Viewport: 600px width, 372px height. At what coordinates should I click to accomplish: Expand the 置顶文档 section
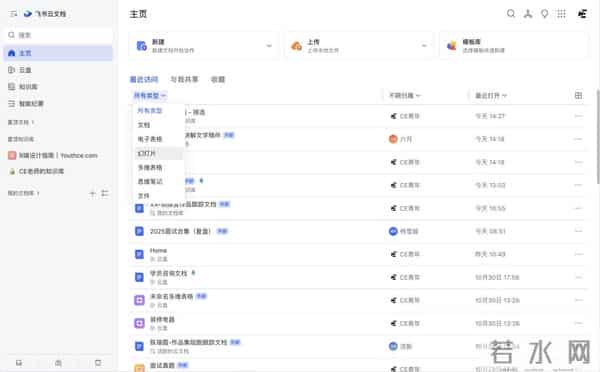click(x=21, y=122)
